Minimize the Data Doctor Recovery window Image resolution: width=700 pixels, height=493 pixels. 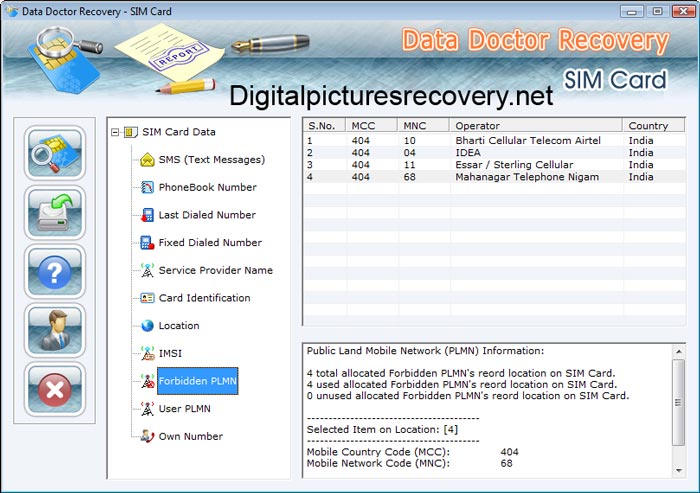coord(632,11)
